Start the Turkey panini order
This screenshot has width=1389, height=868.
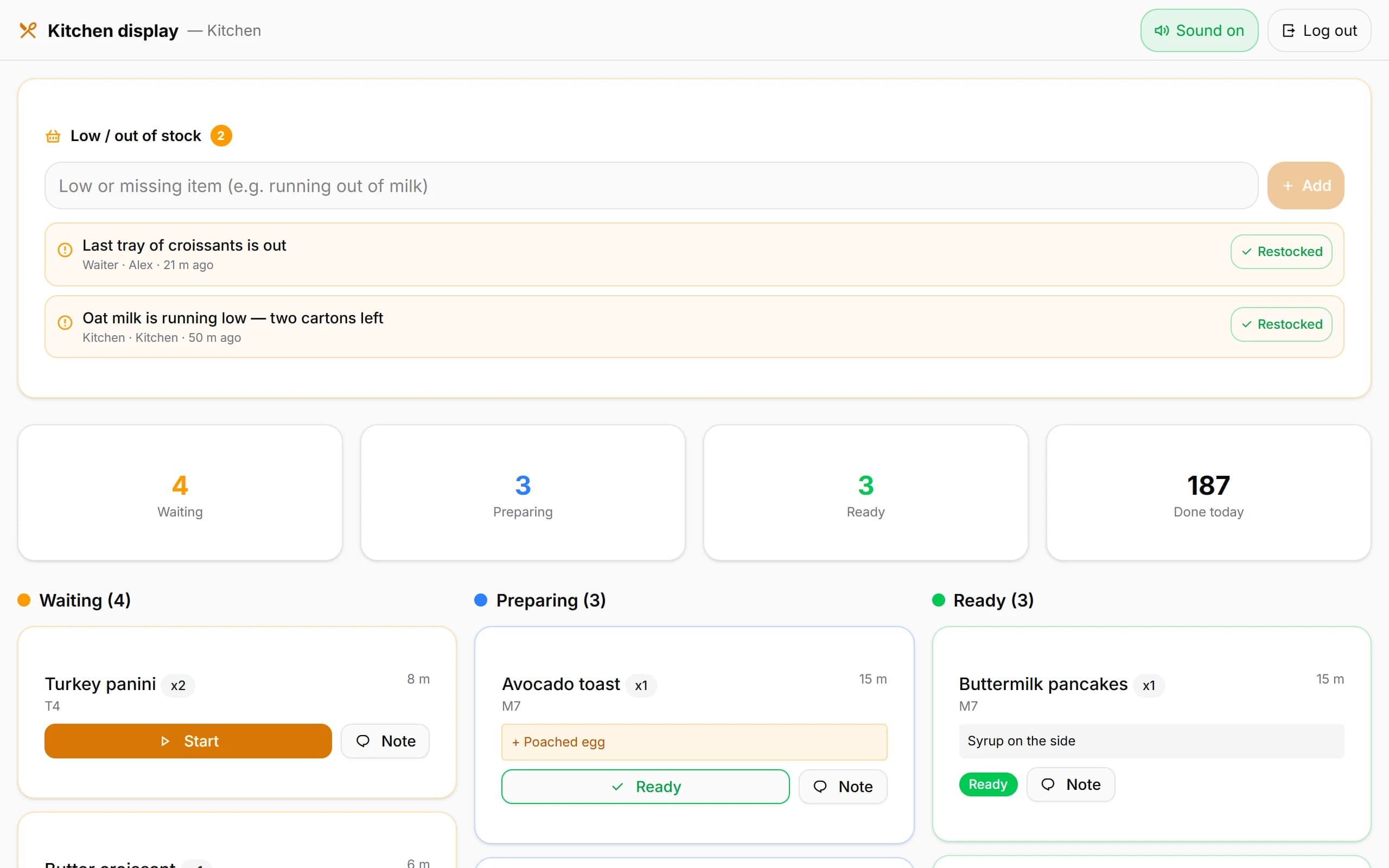tap(188, 741)
